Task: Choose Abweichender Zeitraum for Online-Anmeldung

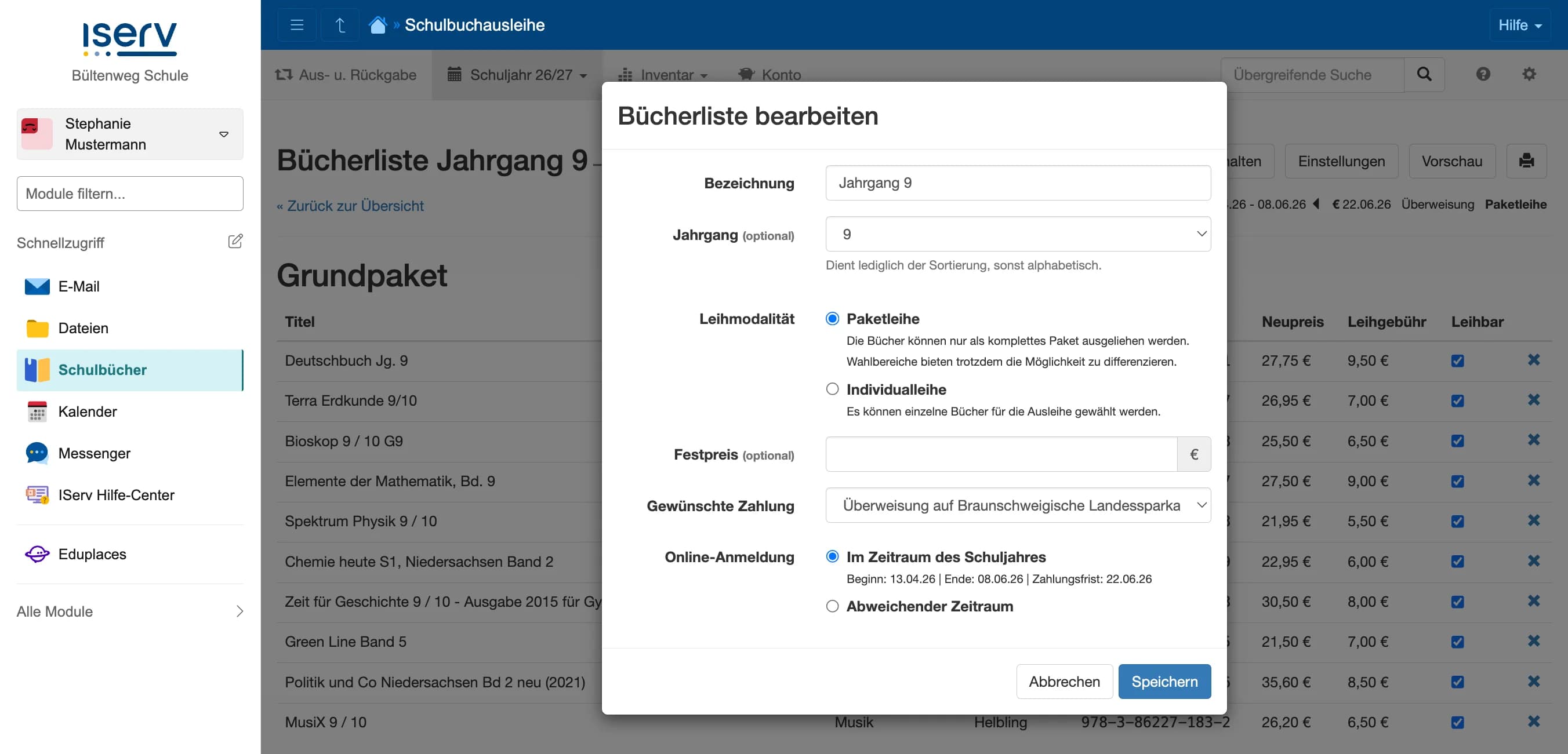Action: coord(832,606)
